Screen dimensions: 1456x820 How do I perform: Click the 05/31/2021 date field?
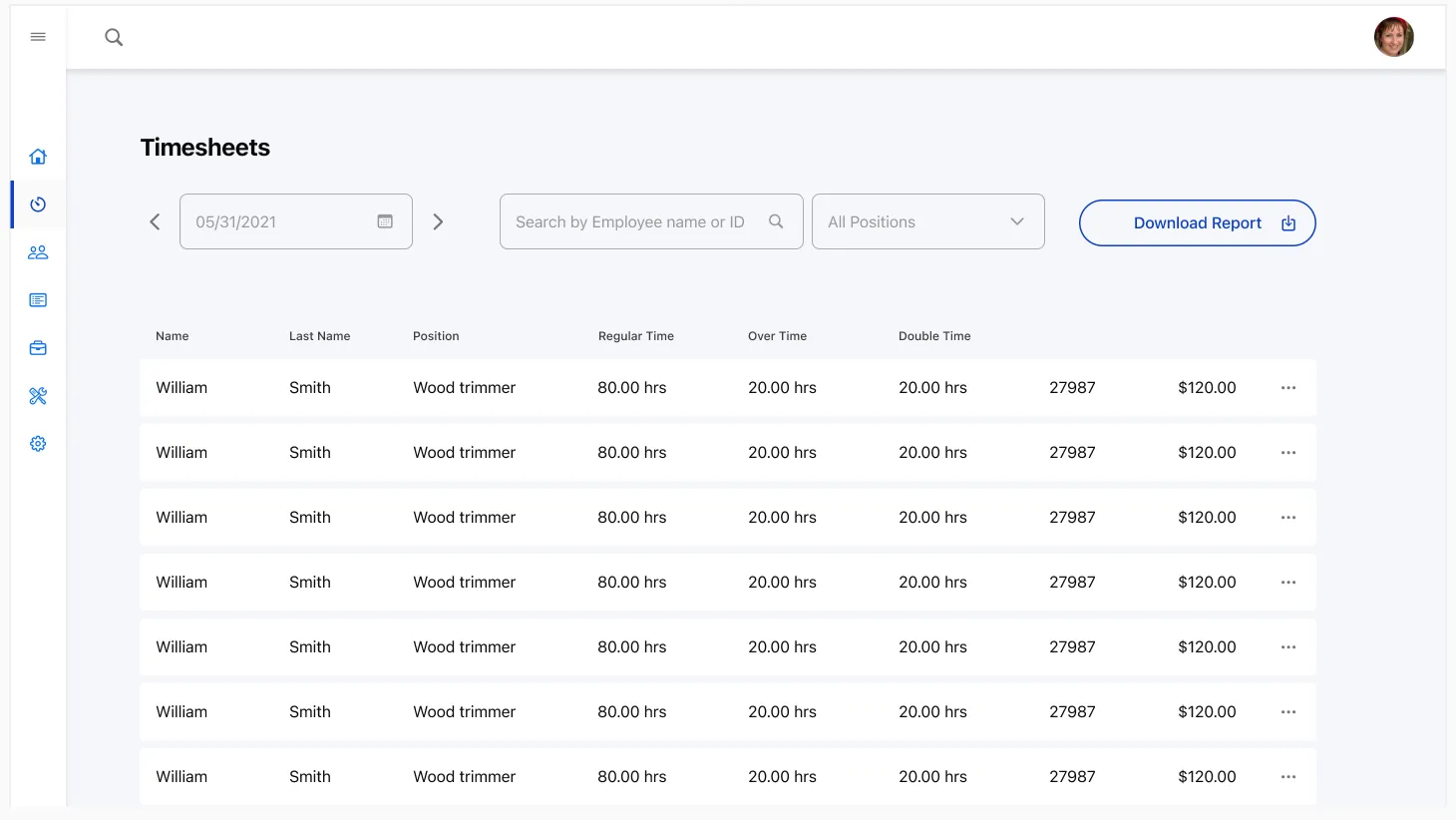point(296,221)
